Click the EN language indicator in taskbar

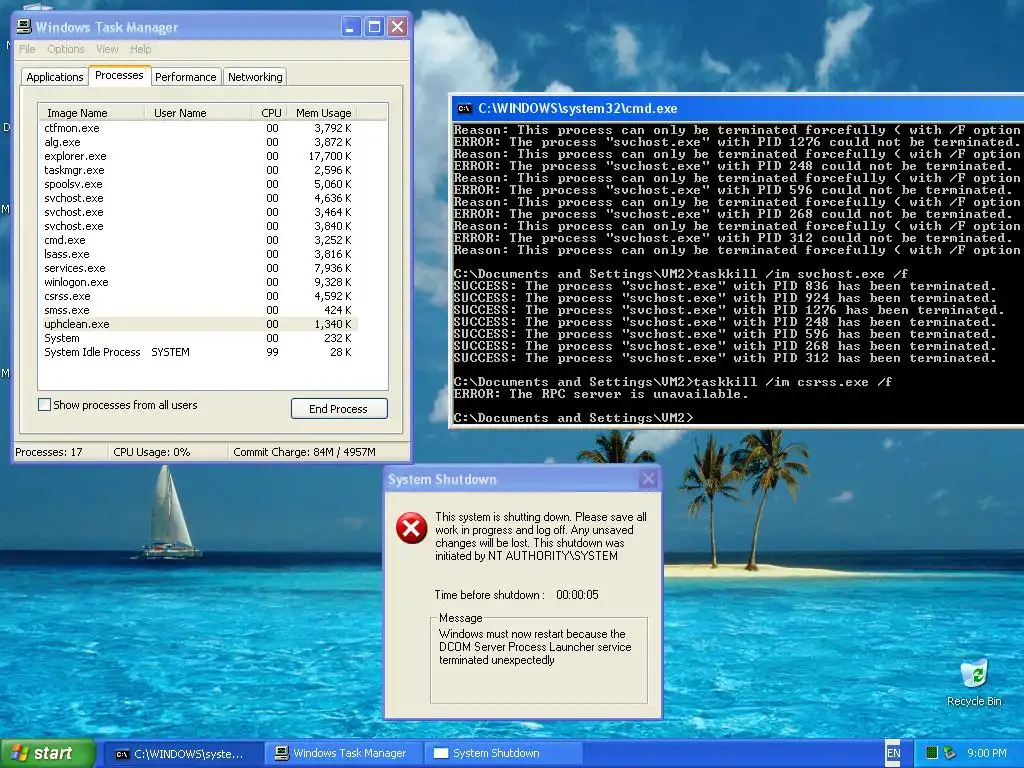pyautogui.click(x=893, y=753)
